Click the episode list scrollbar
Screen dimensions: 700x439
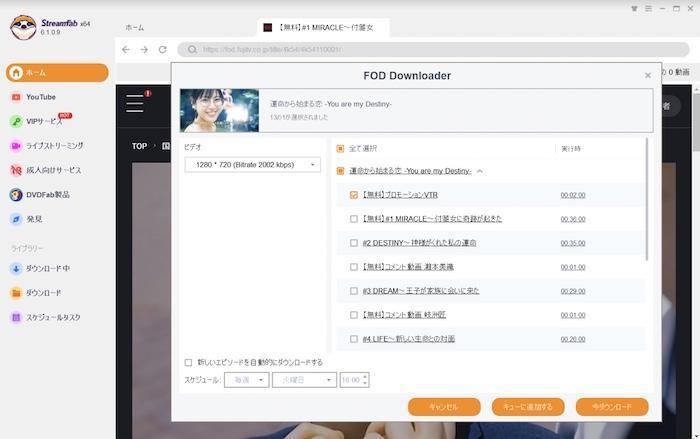[x=647, y=199]
